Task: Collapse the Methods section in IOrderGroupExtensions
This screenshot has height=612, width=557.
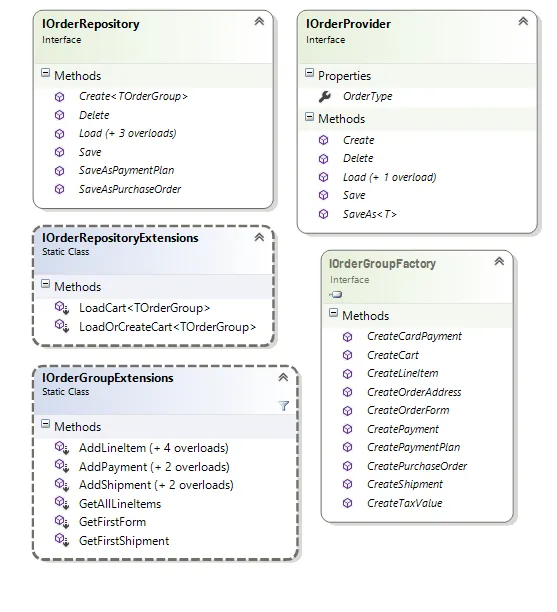Action: pos(46,424)
